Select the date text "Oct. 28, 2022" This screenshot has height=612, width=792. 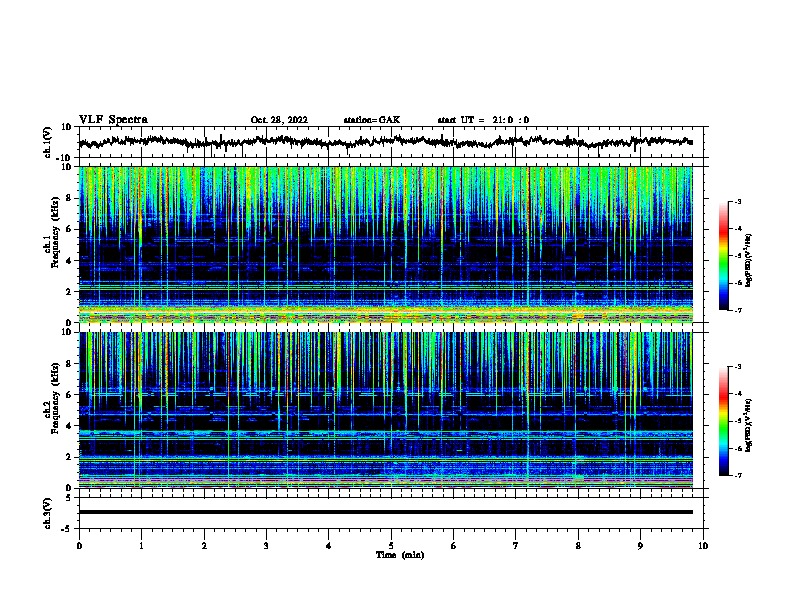[x=279, y=120]
